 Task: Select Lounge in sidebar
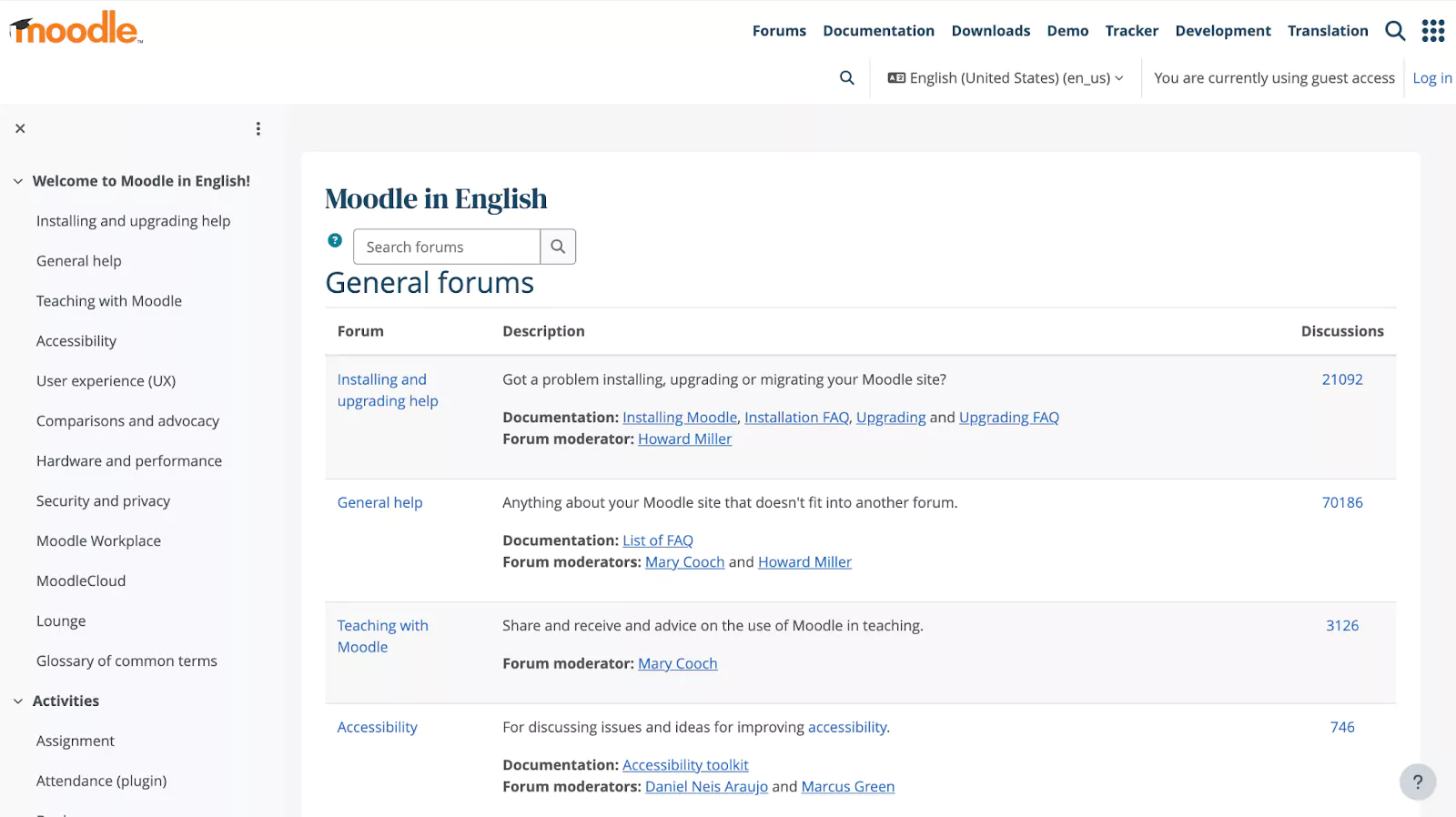pos(61,621)
